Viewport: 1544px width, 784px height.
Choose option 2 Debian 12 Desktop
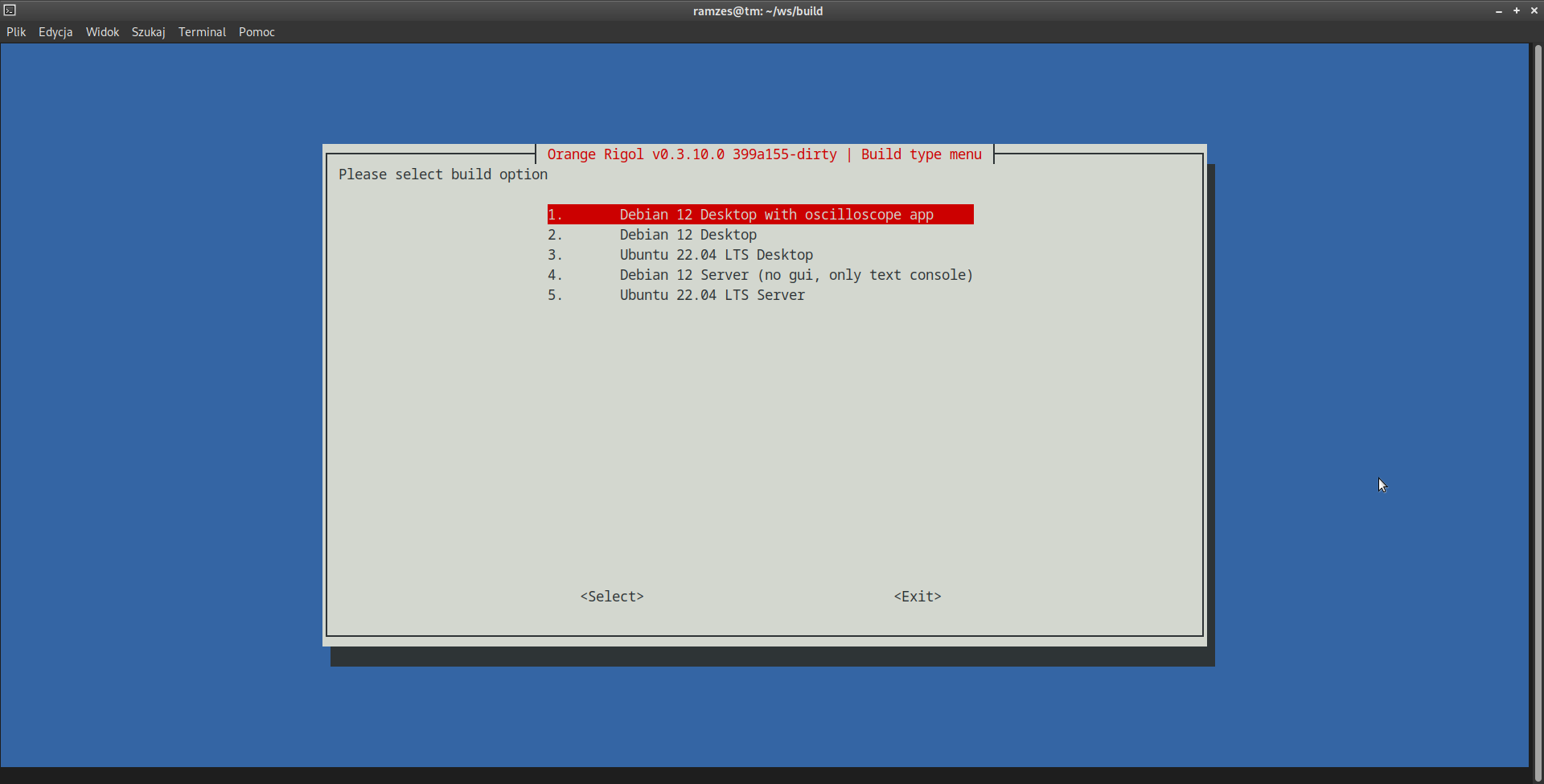[x=761, y=235]
